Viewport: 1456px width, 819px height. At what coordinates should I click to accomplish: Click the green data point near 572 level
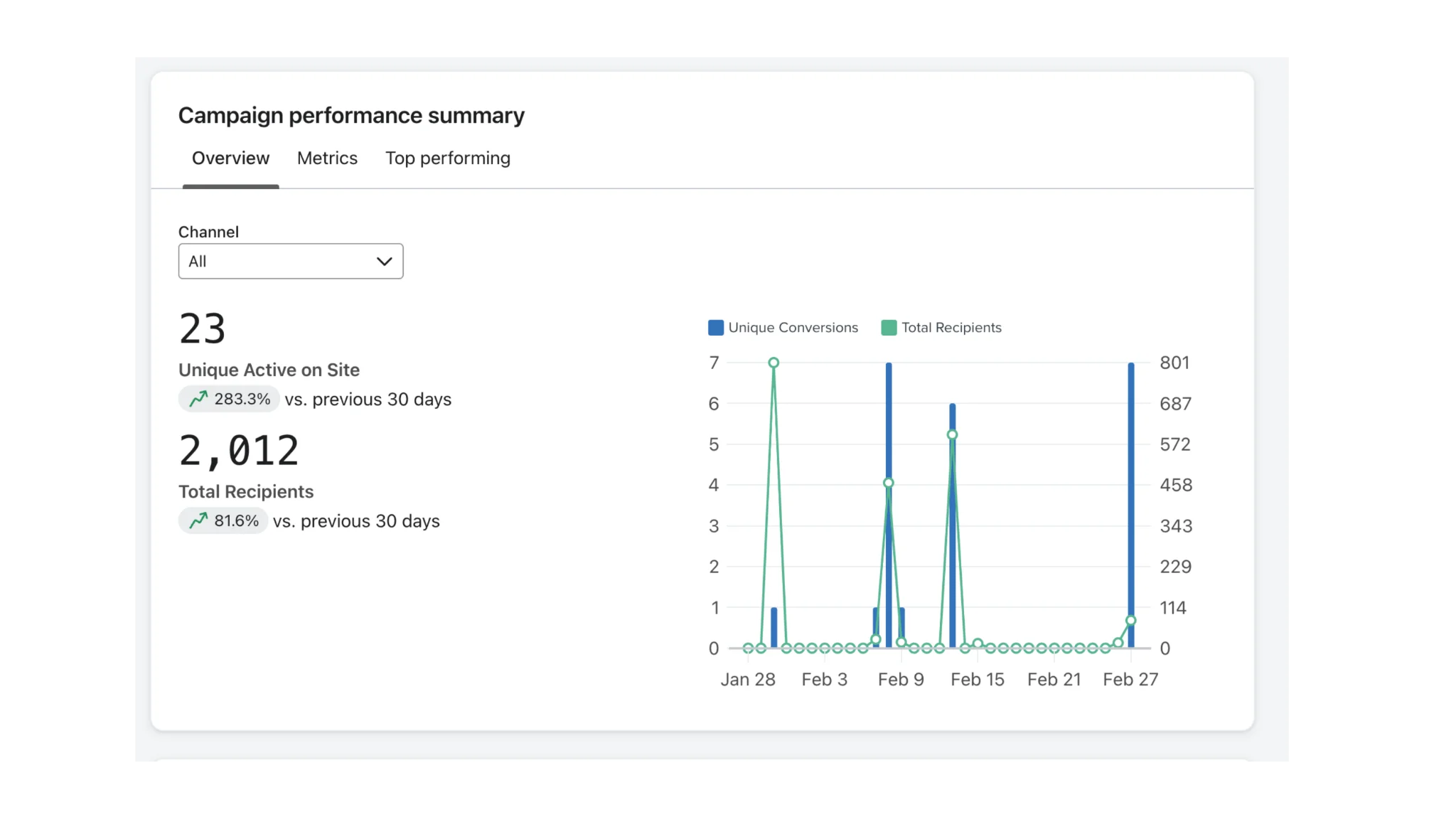pyautogui.click(x=952, y=434)
